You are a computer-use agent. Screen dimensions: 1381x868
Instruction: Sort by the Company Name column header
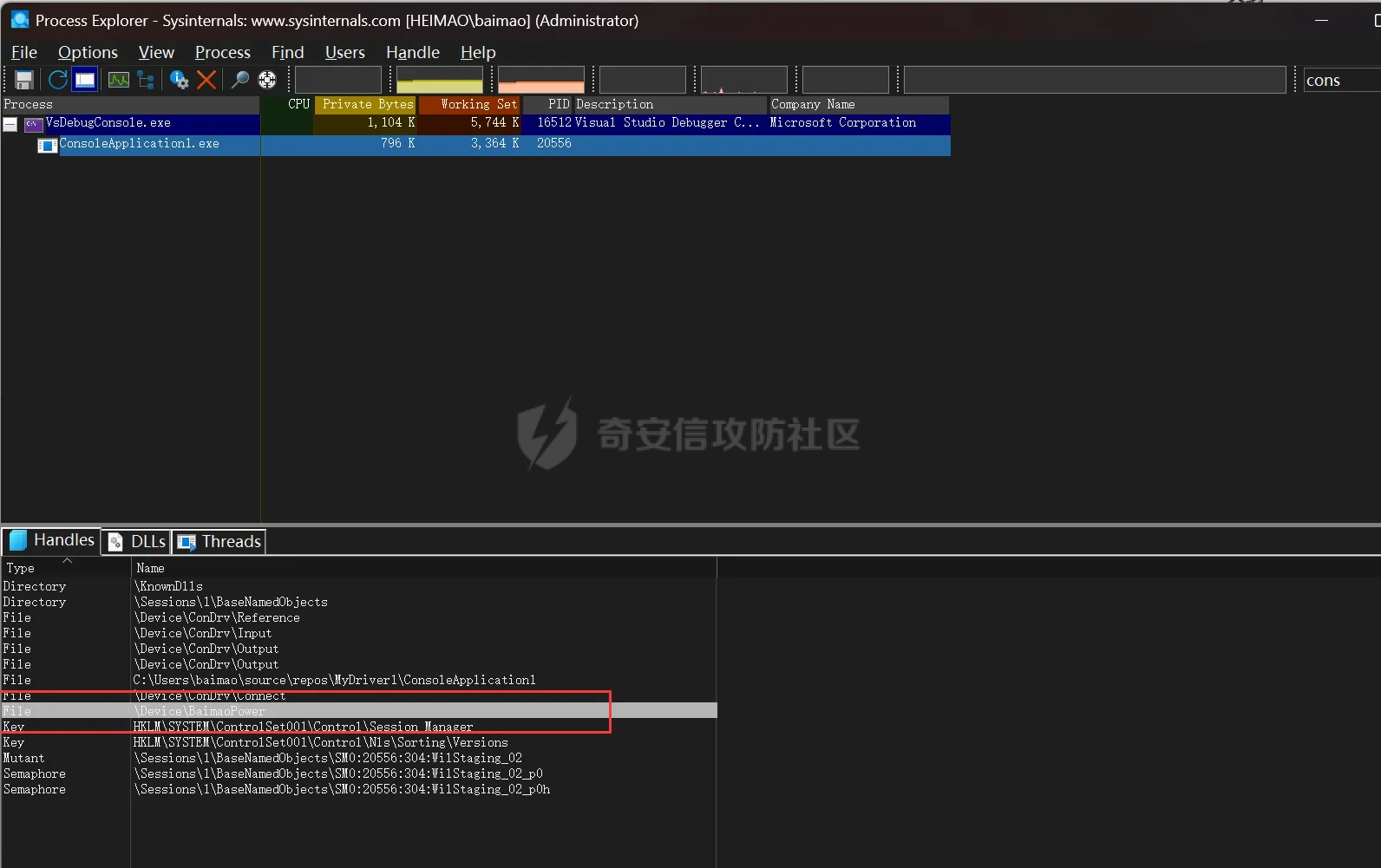pos(859,104)
